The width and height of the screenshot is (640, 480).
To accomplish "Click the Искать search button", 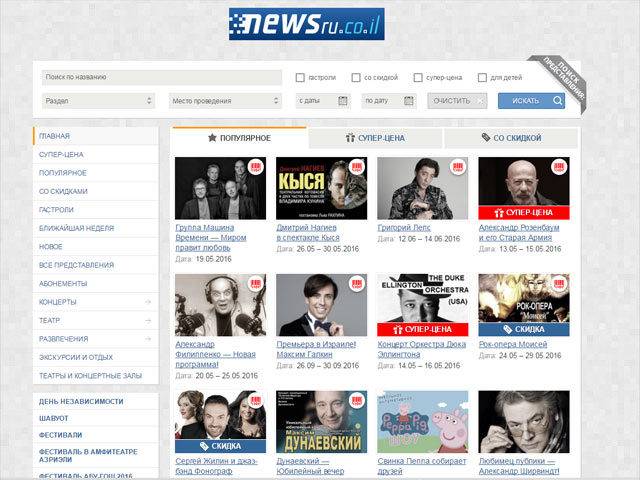I will [x=531, y=101].
